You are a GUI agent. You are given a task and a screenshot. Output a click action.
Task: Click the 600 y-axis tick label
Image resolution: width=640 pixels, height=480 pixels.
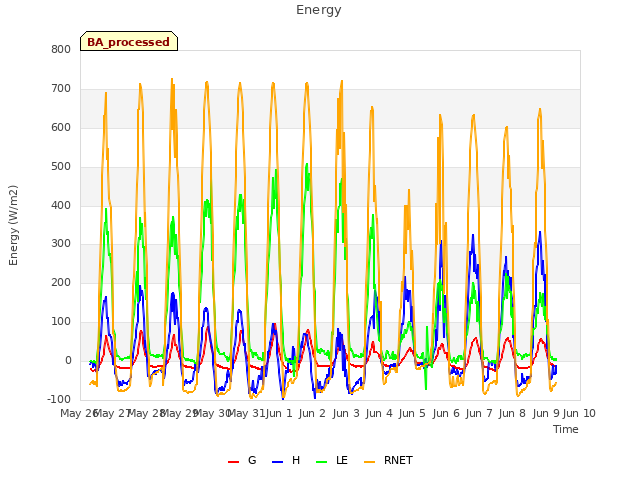pyautogui.click(x=61, y=127)
